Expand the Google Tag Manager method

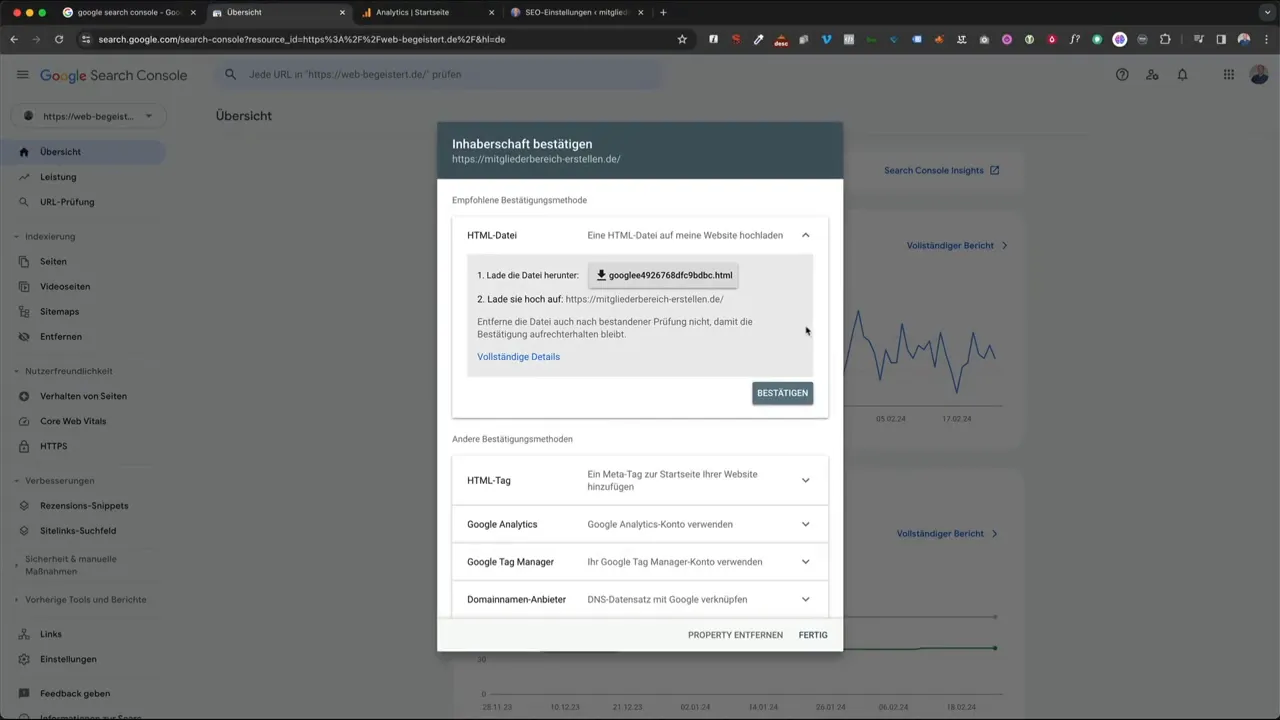[805, 562]
